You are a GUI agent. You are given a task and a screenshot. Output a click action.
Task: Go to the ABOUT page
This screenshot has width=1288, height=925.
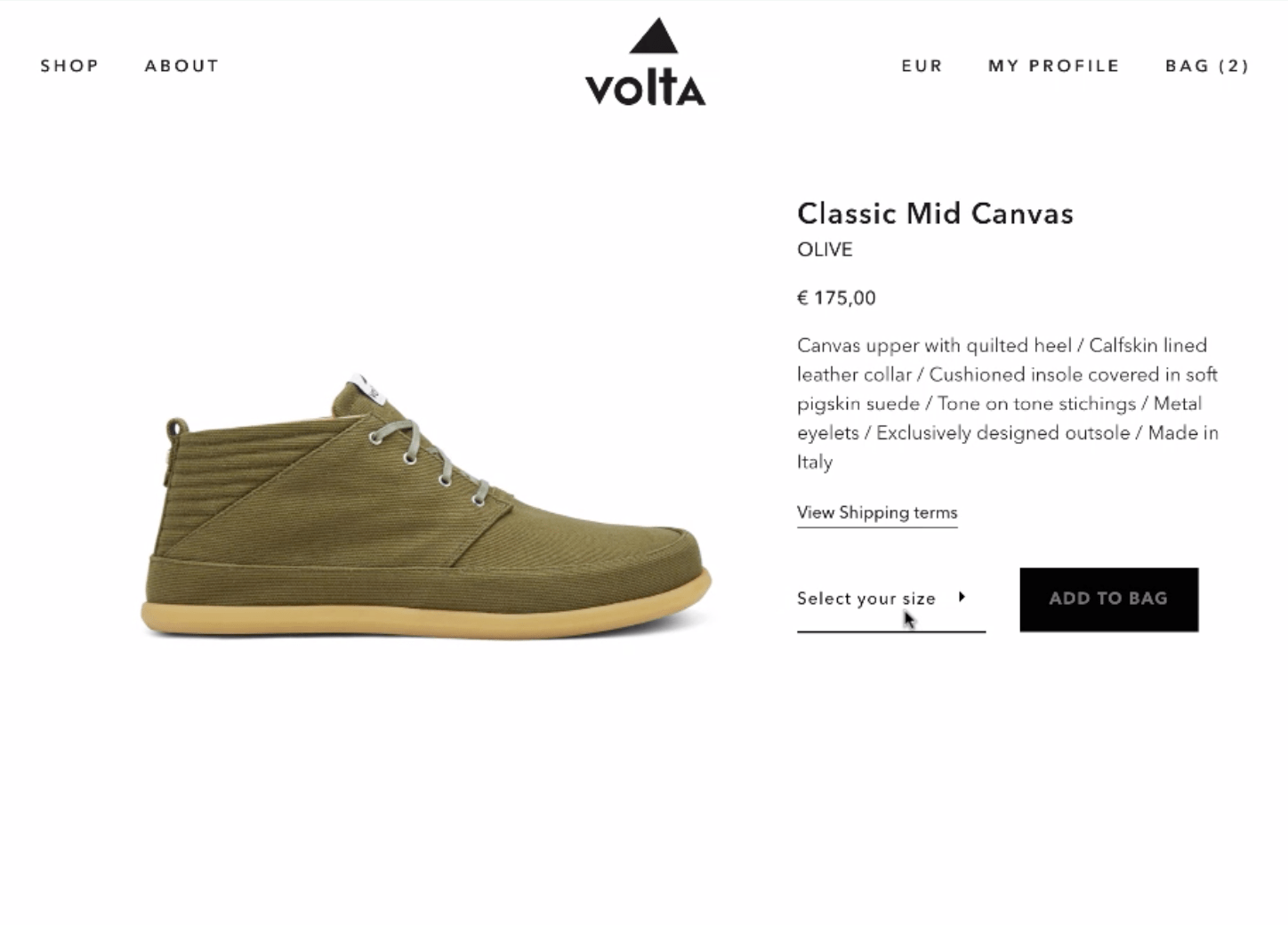[181, 66]
